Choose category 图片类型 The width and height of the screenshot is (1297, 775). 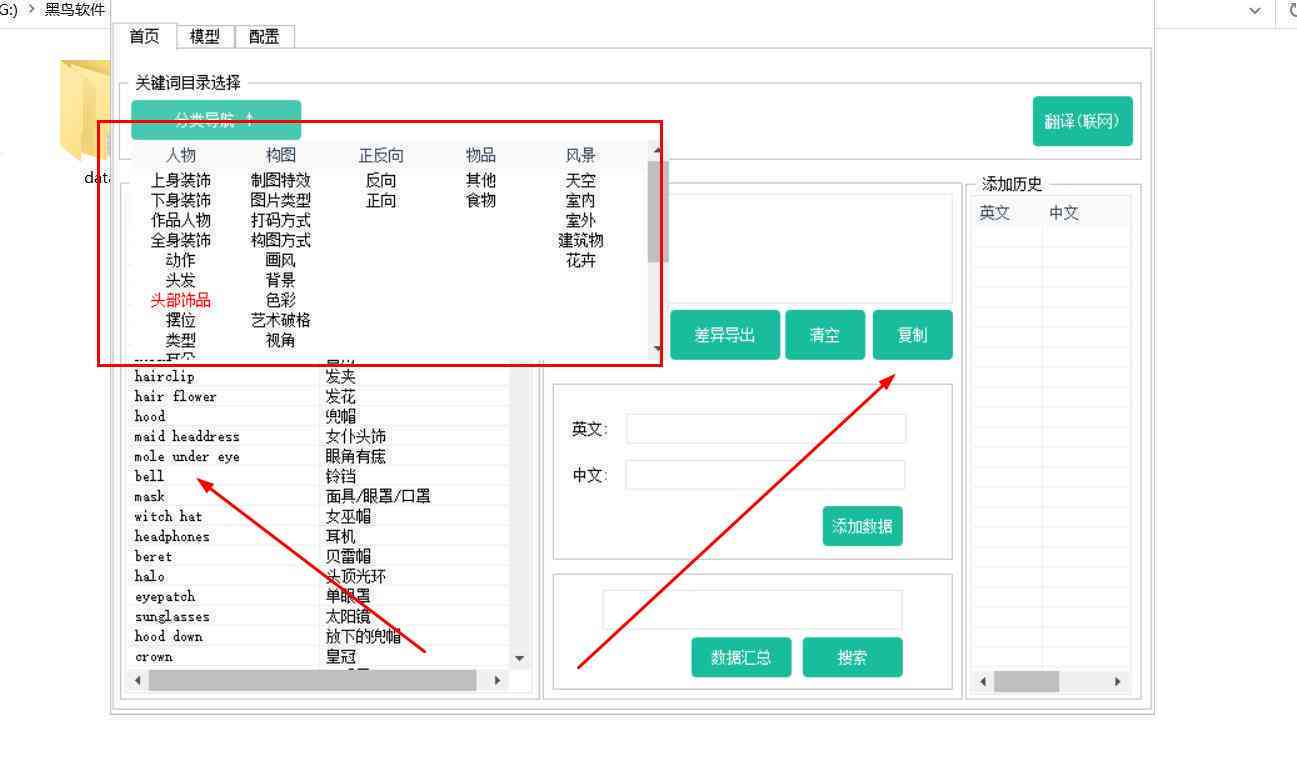[x=281, y=201]
